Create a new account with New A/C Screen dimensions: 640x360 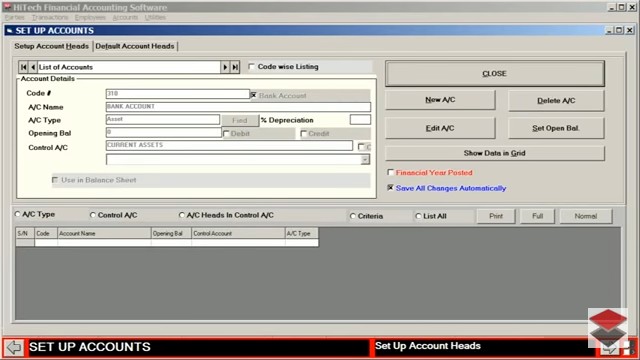click(x=440, y=100)
